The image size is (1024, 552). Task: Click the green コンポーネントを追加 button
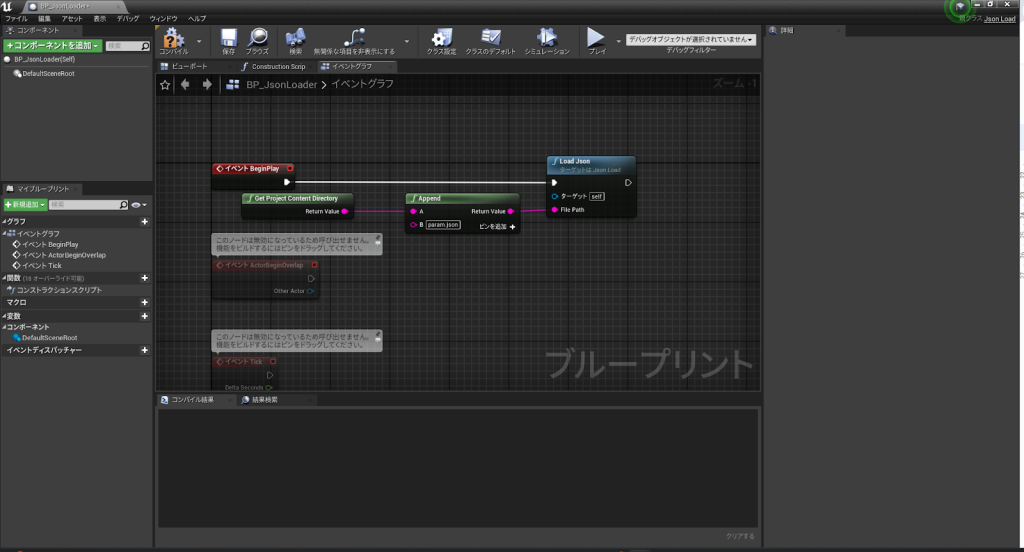[52, 46]
